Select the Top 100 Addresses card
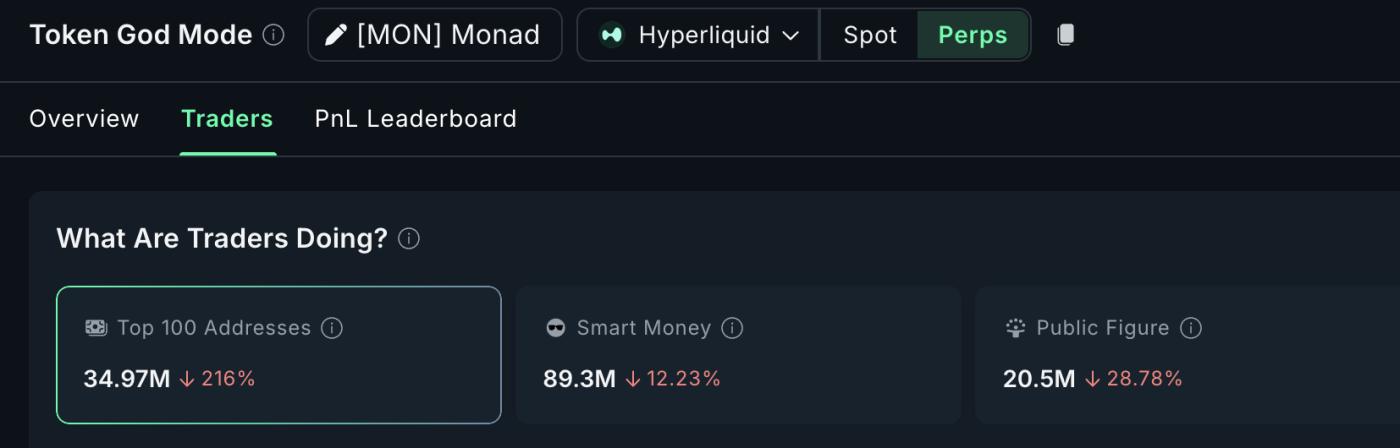 click(x=278, y=355)
